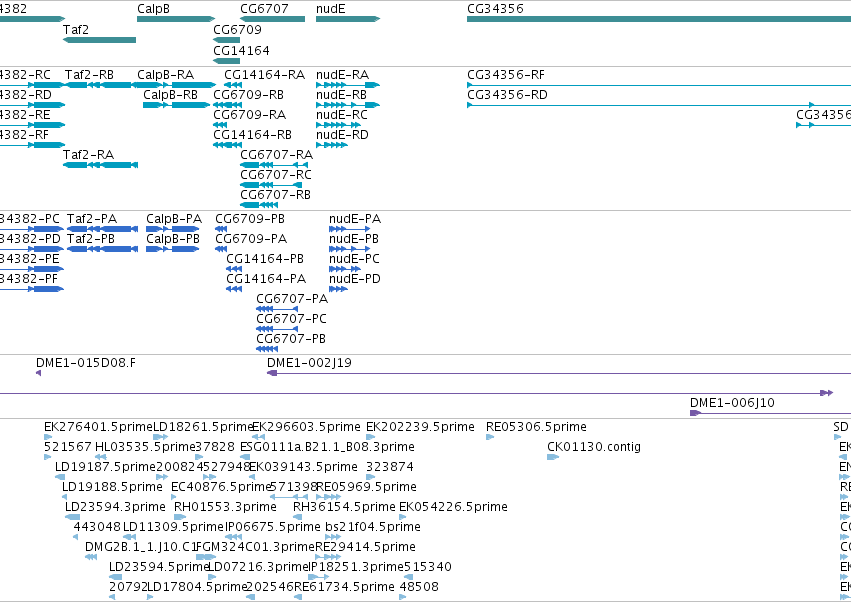
Task: Click transcript CG34356-RD
Action: (x=659, y=105)
